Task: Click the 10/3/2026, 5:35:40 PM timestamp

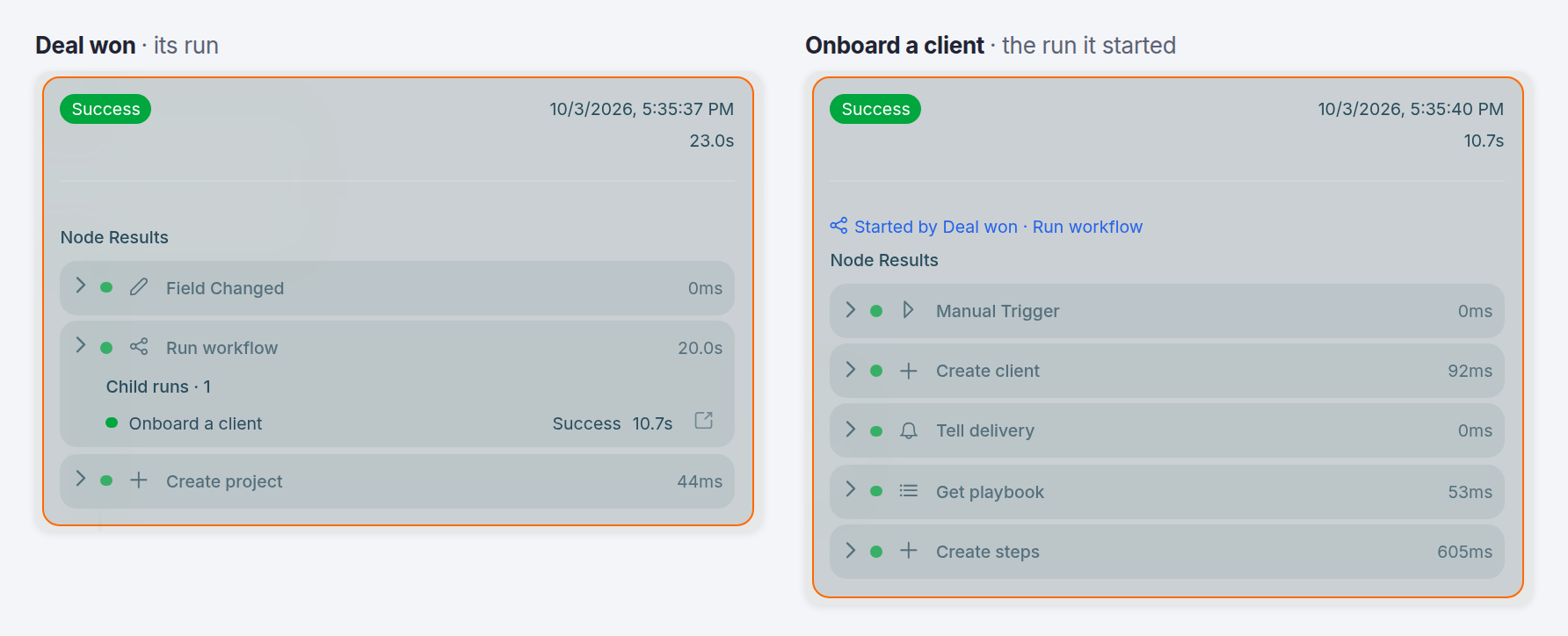Action: [x=1411, y=109]
